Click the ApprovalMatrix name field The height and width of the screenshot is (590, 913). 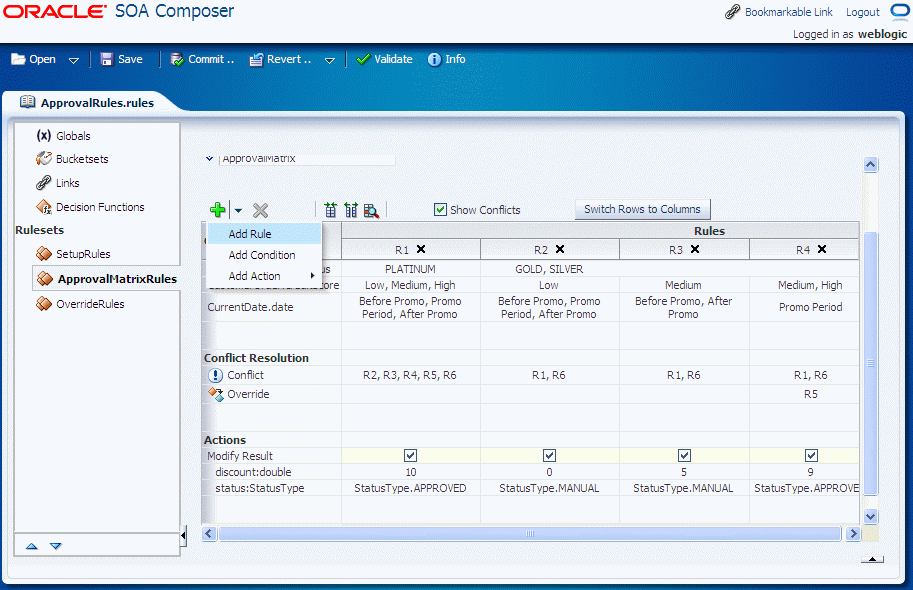tap(307, 158)
